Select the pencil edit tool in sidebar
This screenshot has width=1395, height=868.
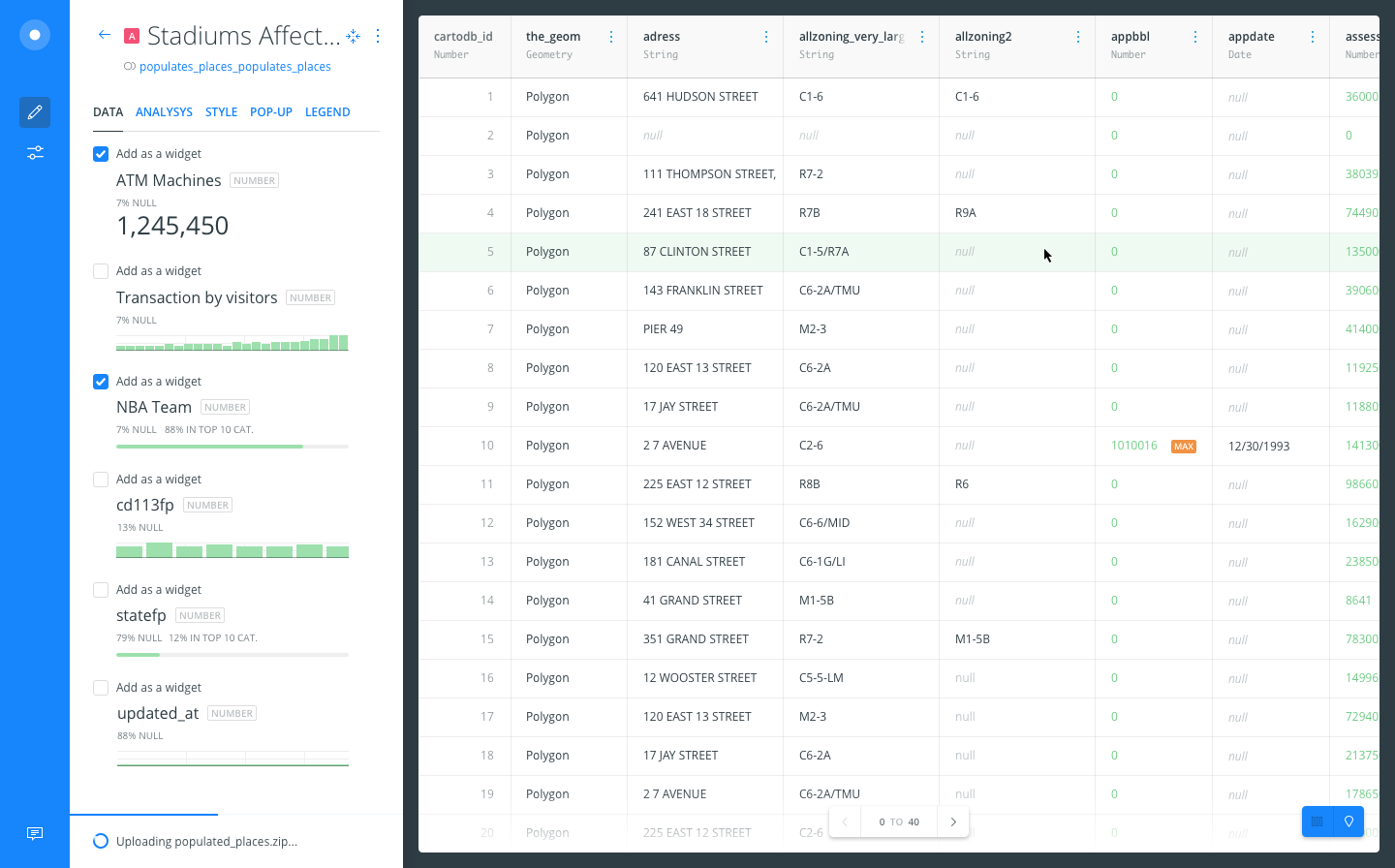point(35,112)
